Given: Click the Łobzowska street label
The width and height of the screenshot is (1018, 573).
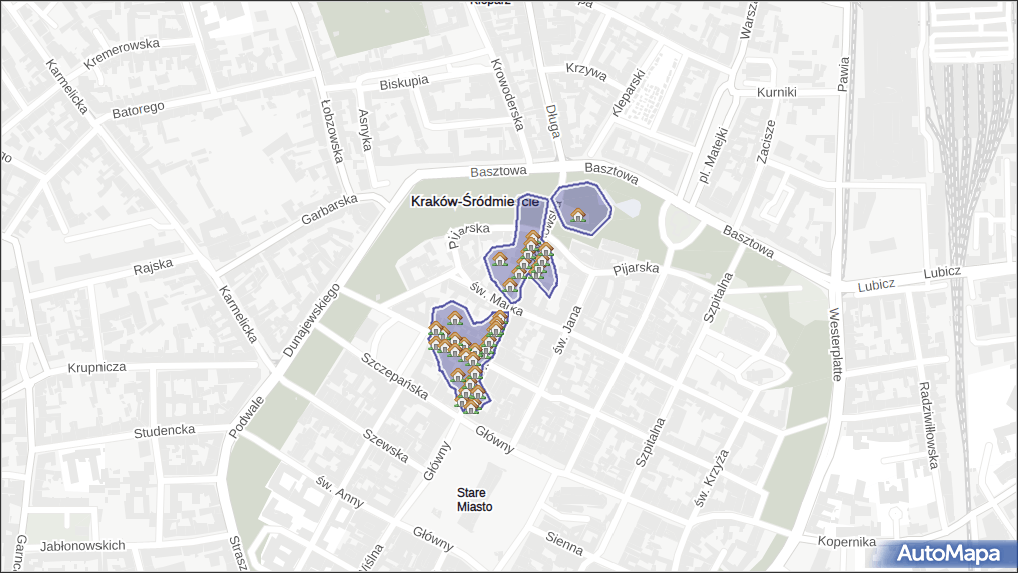Looking at the screenshot, I should pos(332,130).
